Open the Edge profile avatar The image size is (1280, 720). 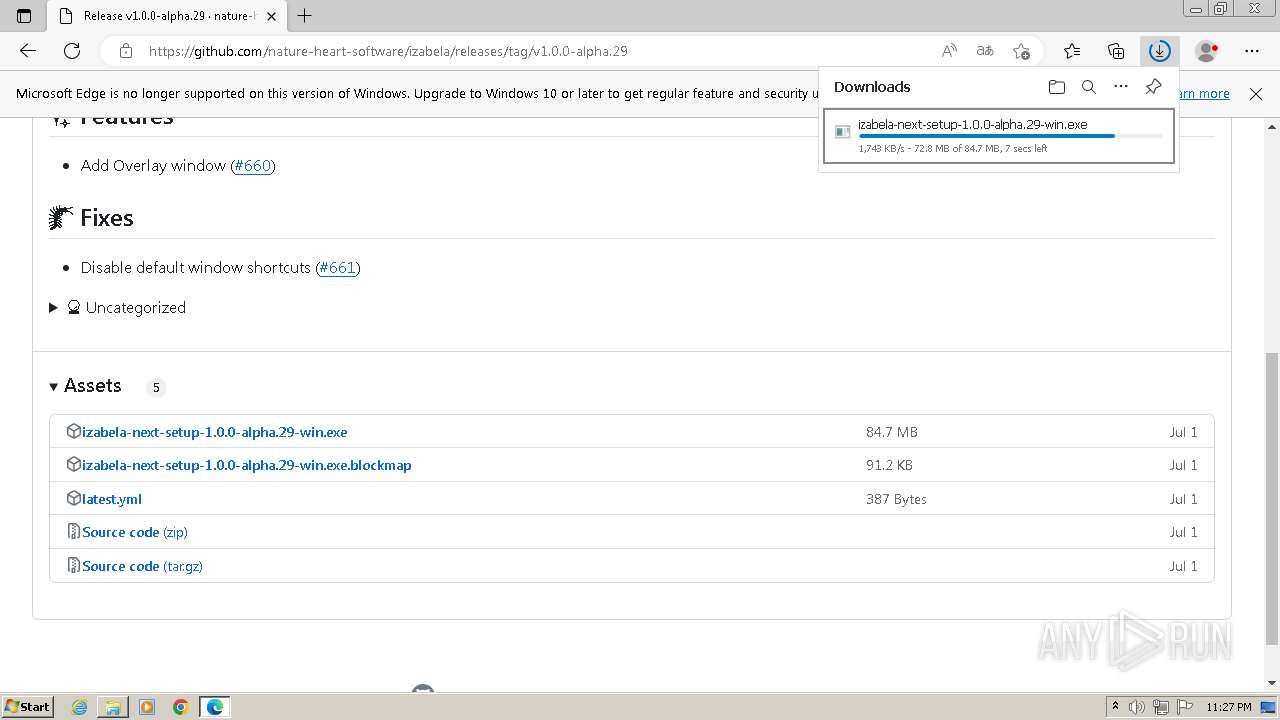(1207, 51)
